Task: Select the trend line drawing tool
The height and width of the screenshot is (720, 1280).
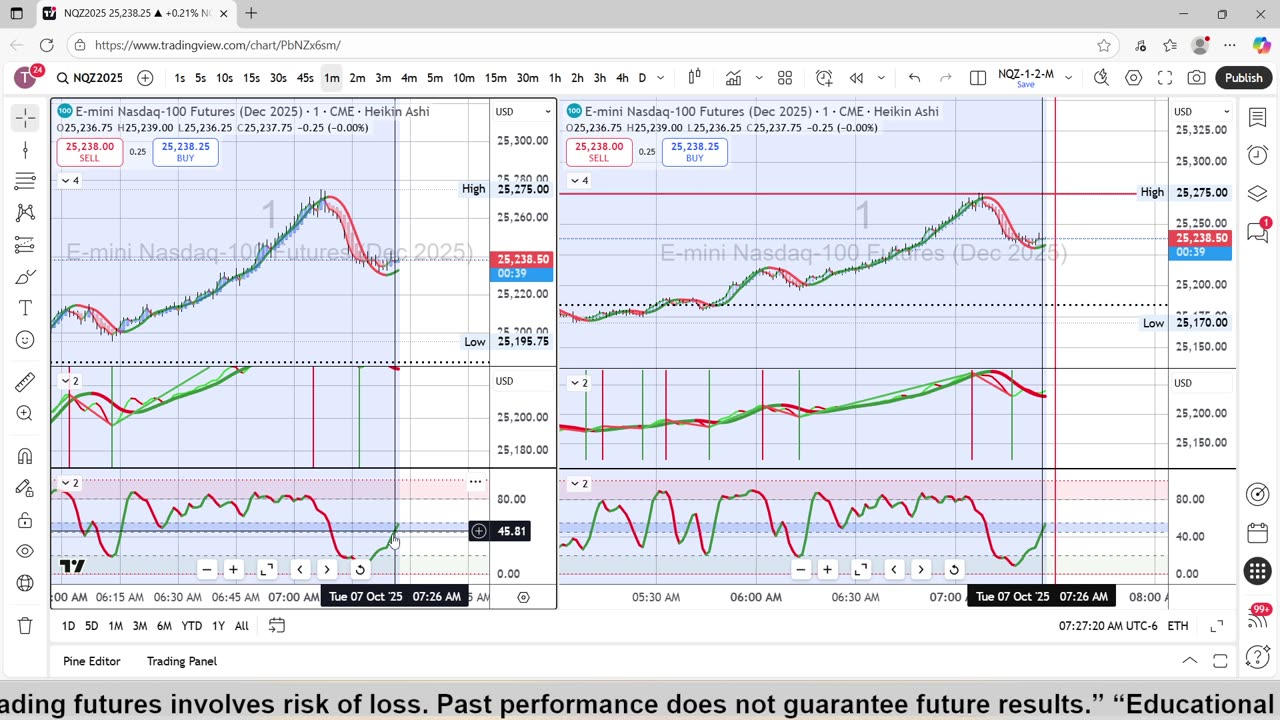Action: (25, 150)
